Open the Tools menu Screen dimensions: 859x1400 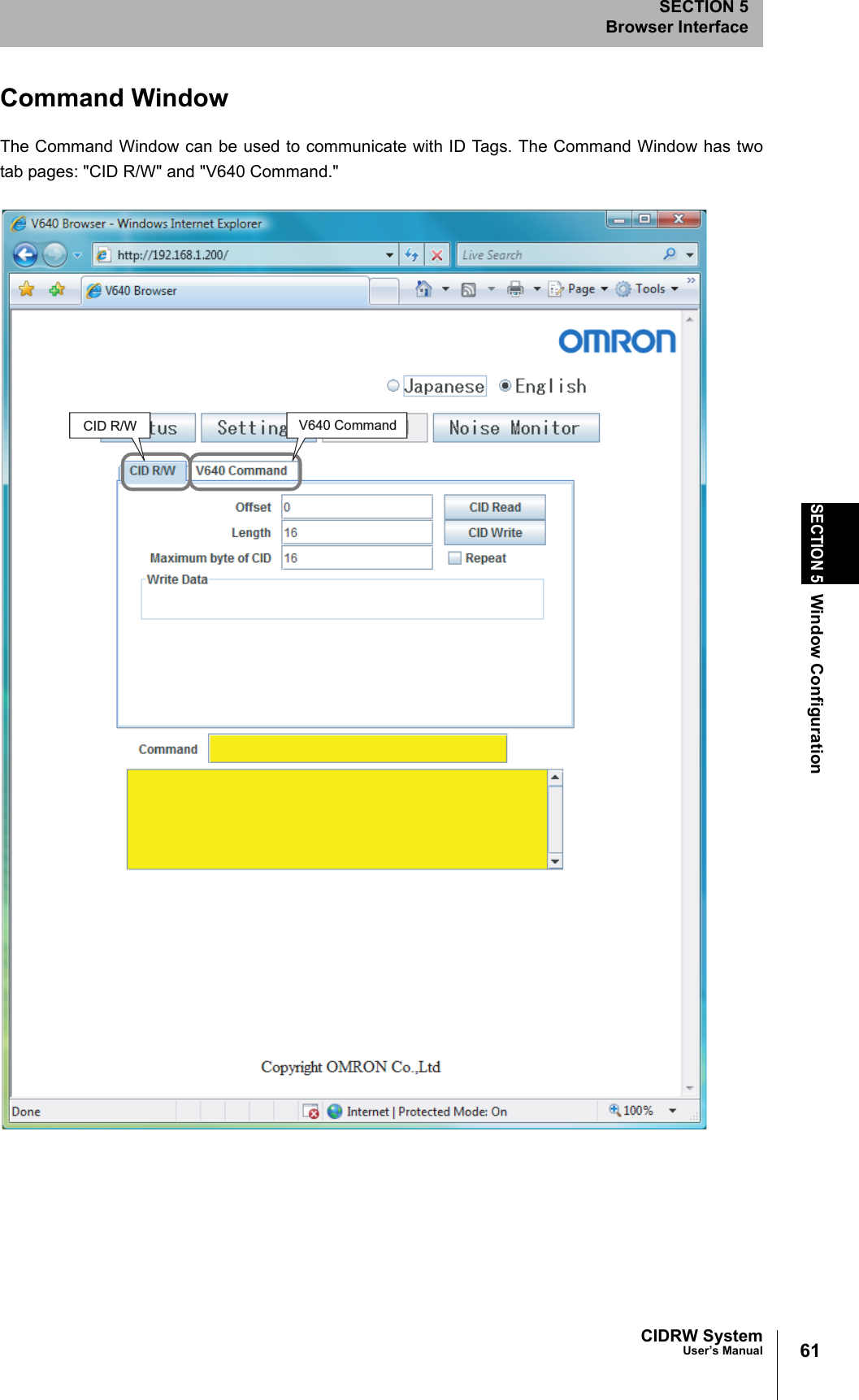647,289
